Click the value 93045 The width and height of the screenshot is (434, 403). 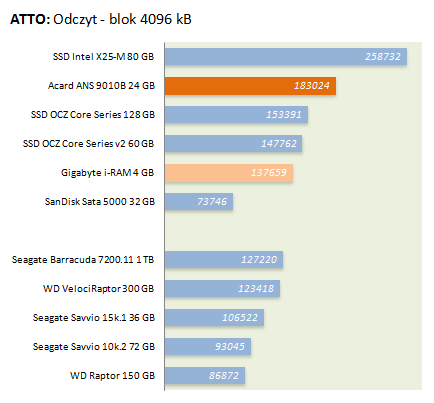coord(230,347)
